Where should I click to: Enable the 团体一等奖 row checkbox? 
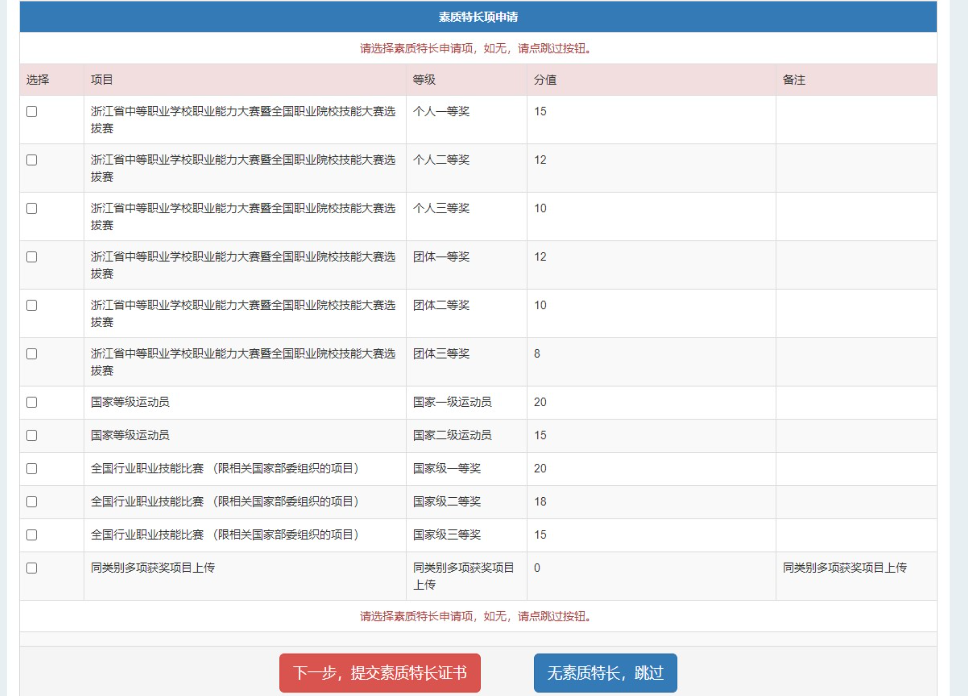32,257
